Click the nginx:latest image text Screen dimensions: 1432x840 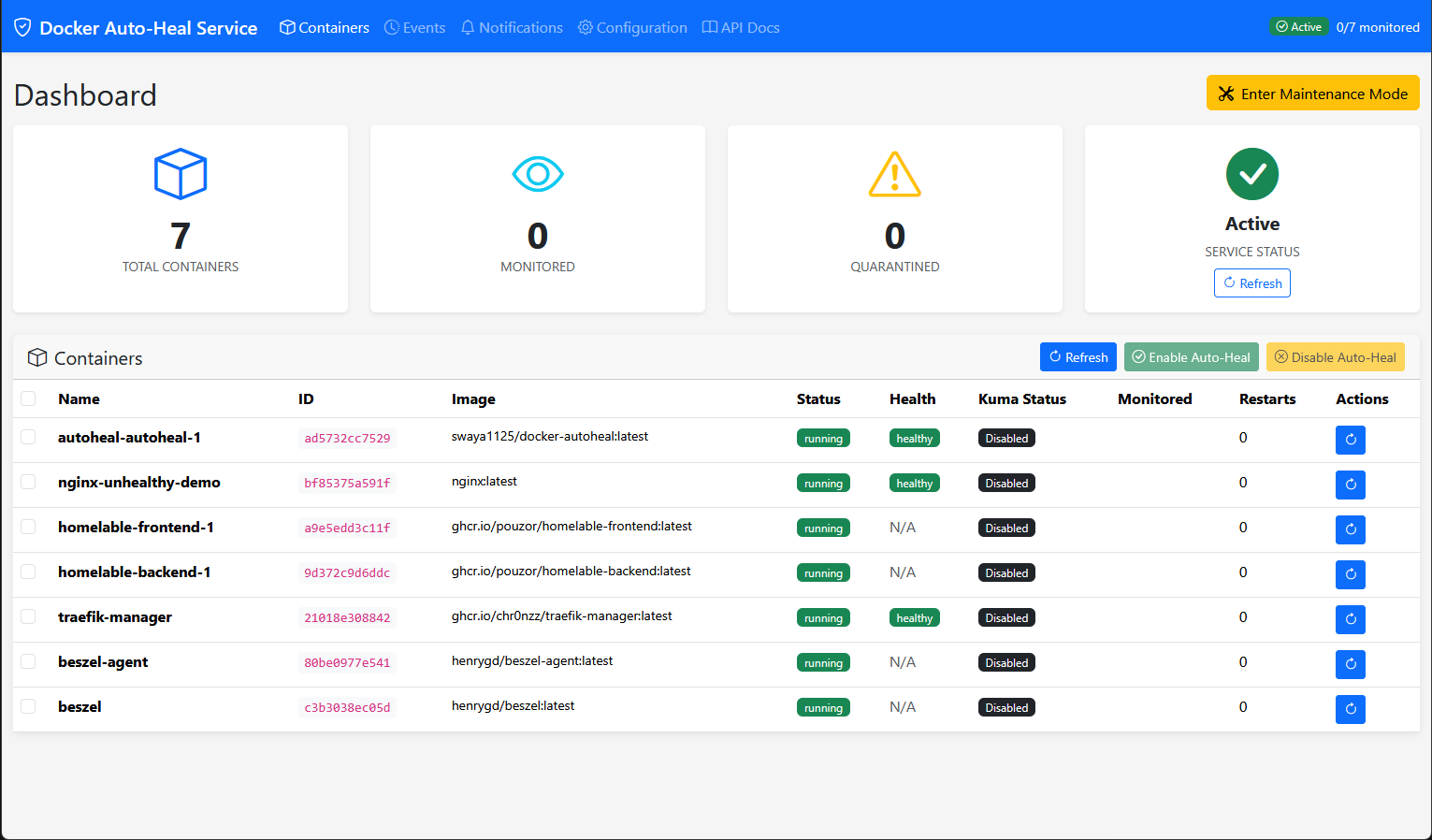coord(485,481)
